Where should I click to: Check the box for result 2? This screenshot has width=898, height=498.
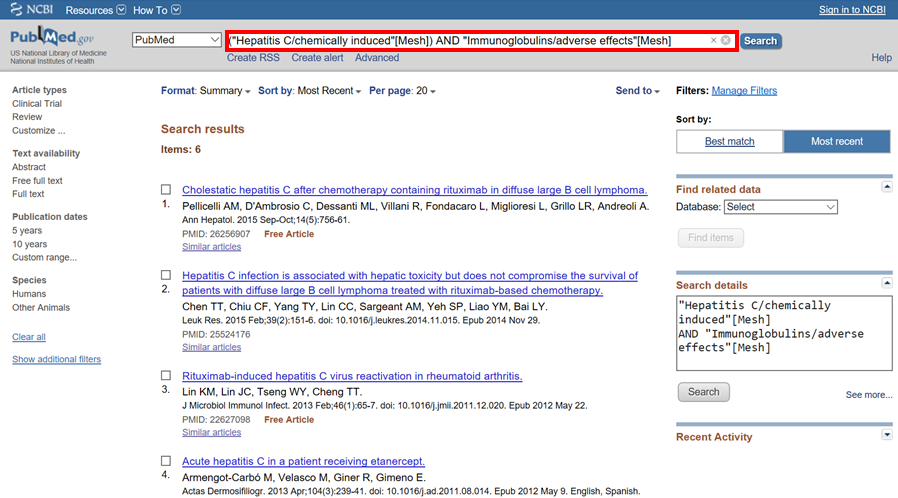coord(166,275)
